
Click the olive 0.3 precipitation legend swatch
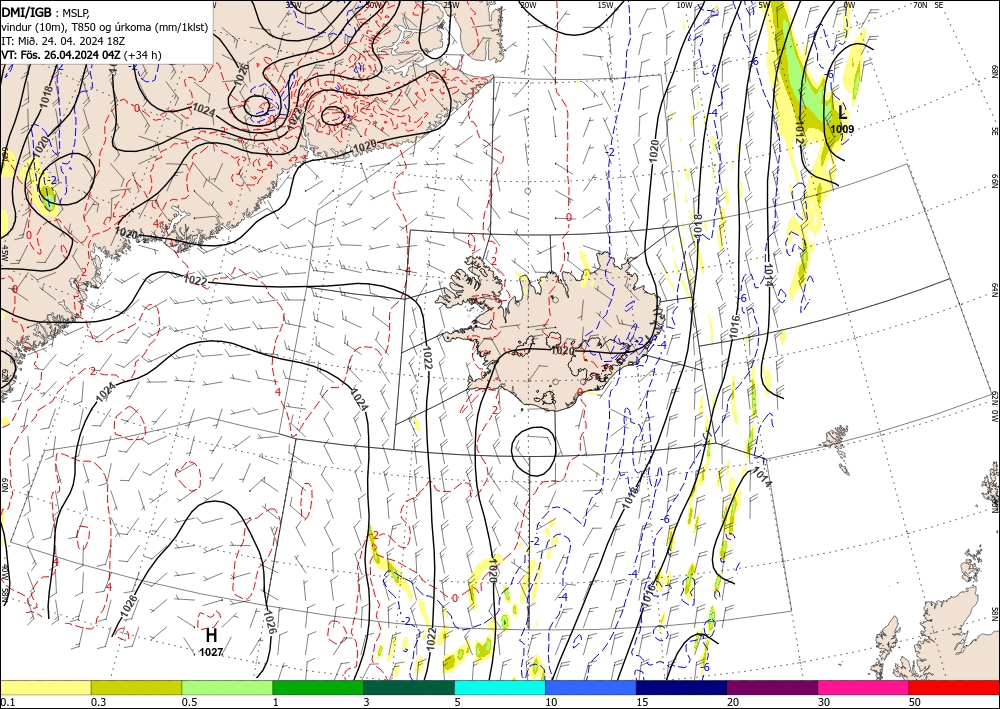(136, 687)
